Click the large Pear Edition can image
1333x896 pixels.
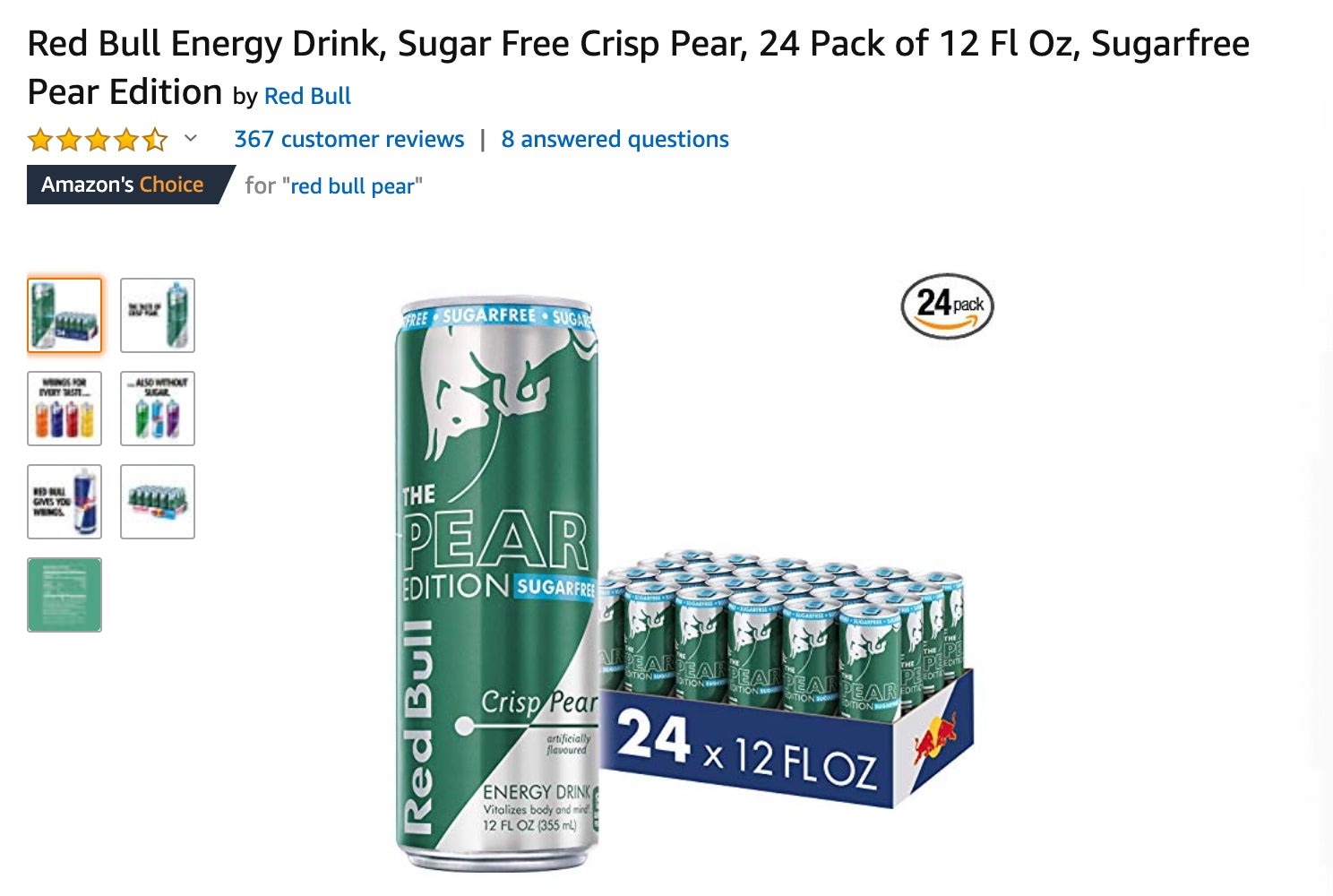tap(497, 584)
